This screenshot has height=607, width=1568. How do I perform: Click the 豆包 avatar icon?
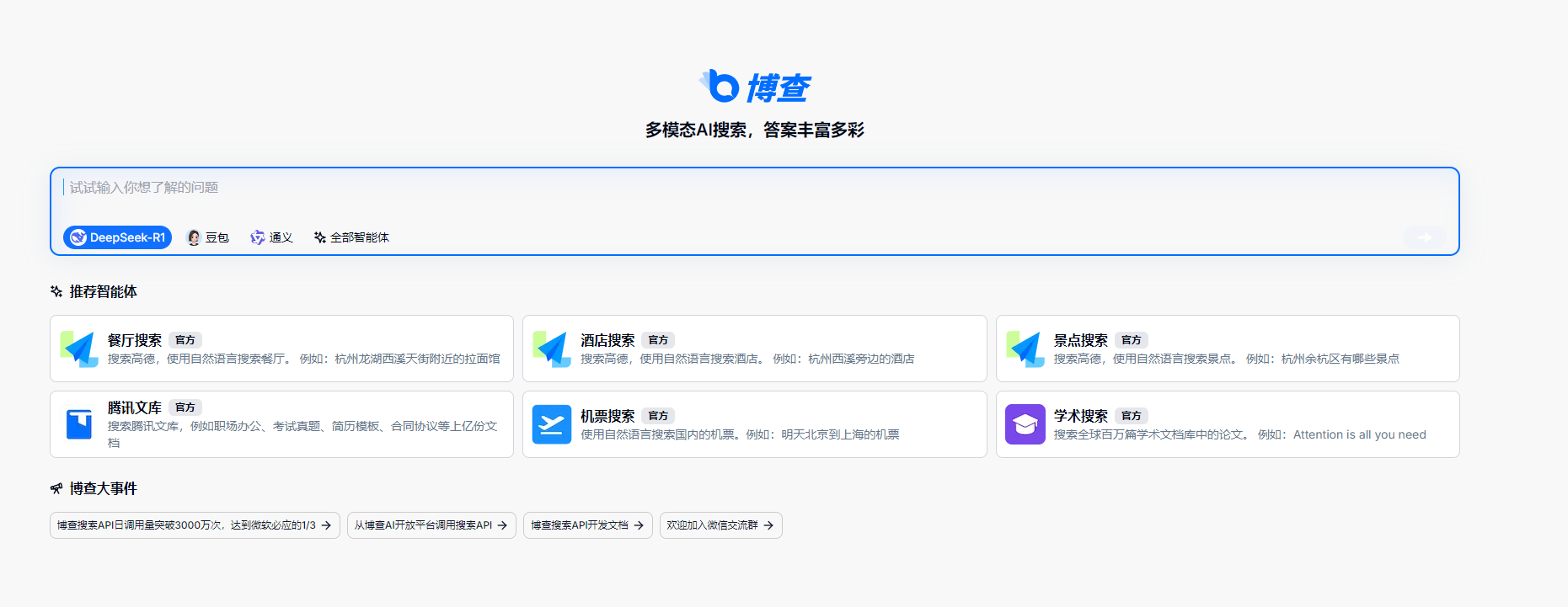(x=194, y=237)
